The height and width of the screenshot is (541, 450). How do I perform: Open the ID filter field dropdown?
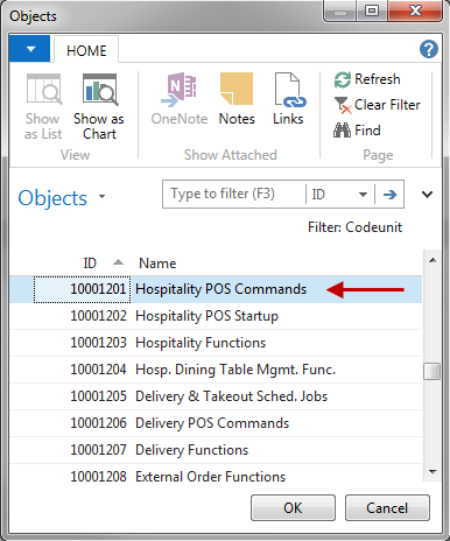pos(363,195)
